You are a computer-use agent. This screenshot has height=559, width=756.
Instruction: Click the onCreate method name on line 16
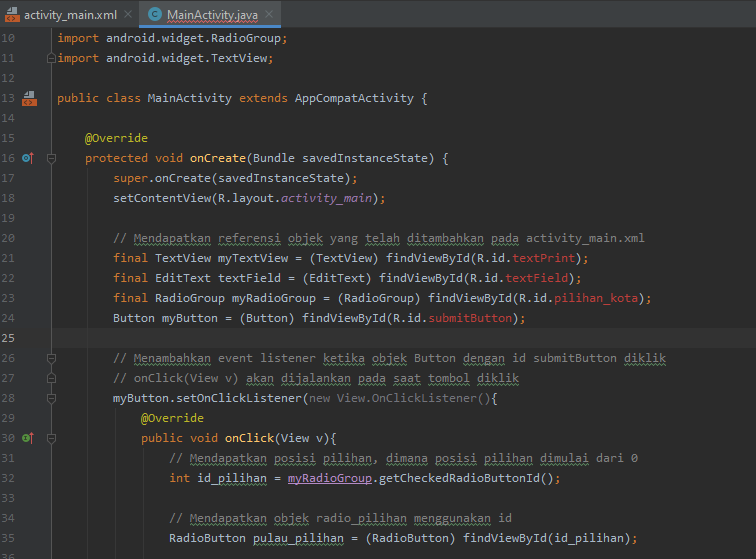pos(218,158)
